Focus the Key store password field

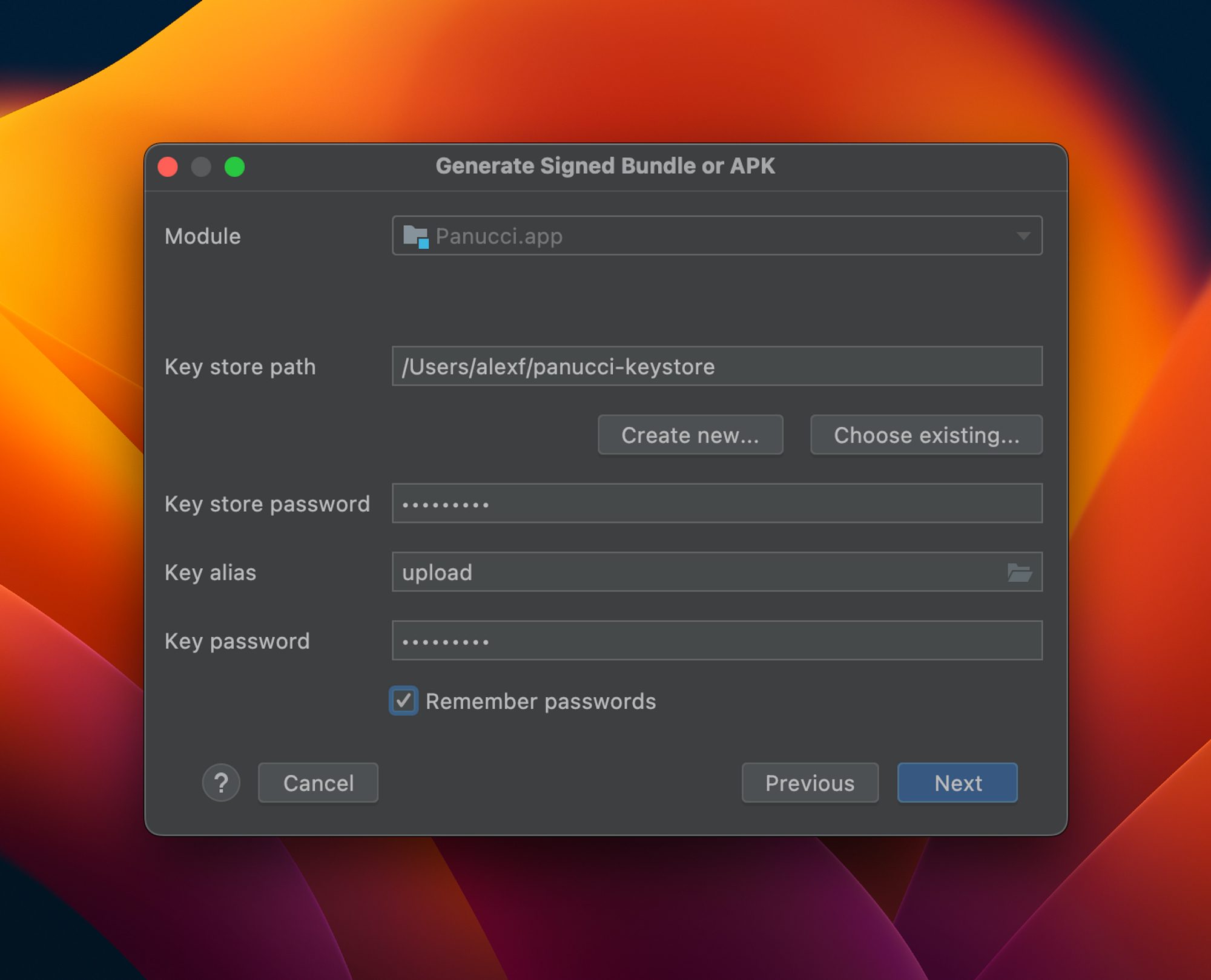pos(717,503)
